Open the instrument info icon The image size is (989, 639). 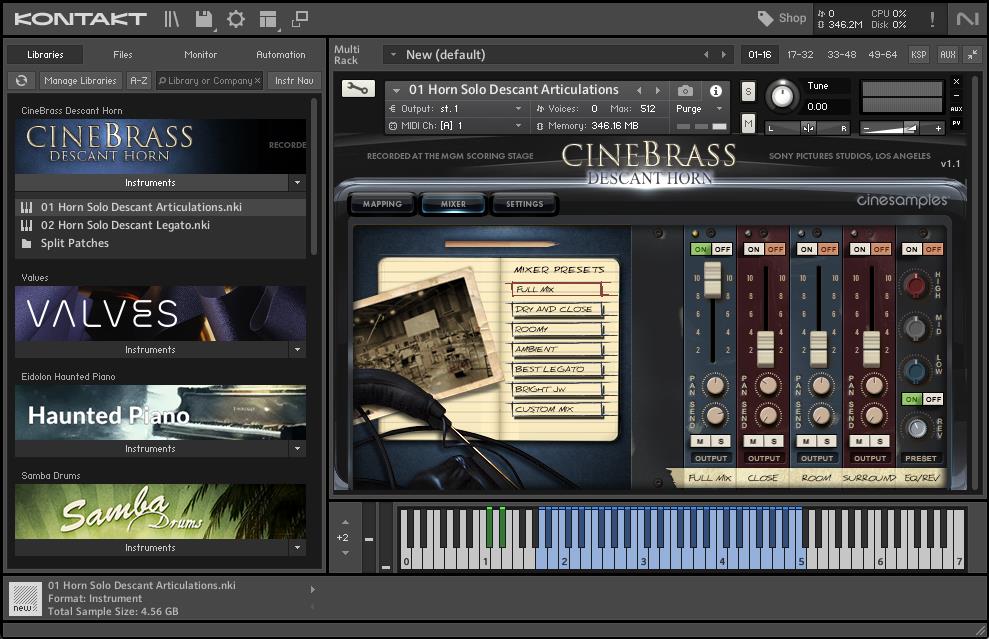point(716,91)
